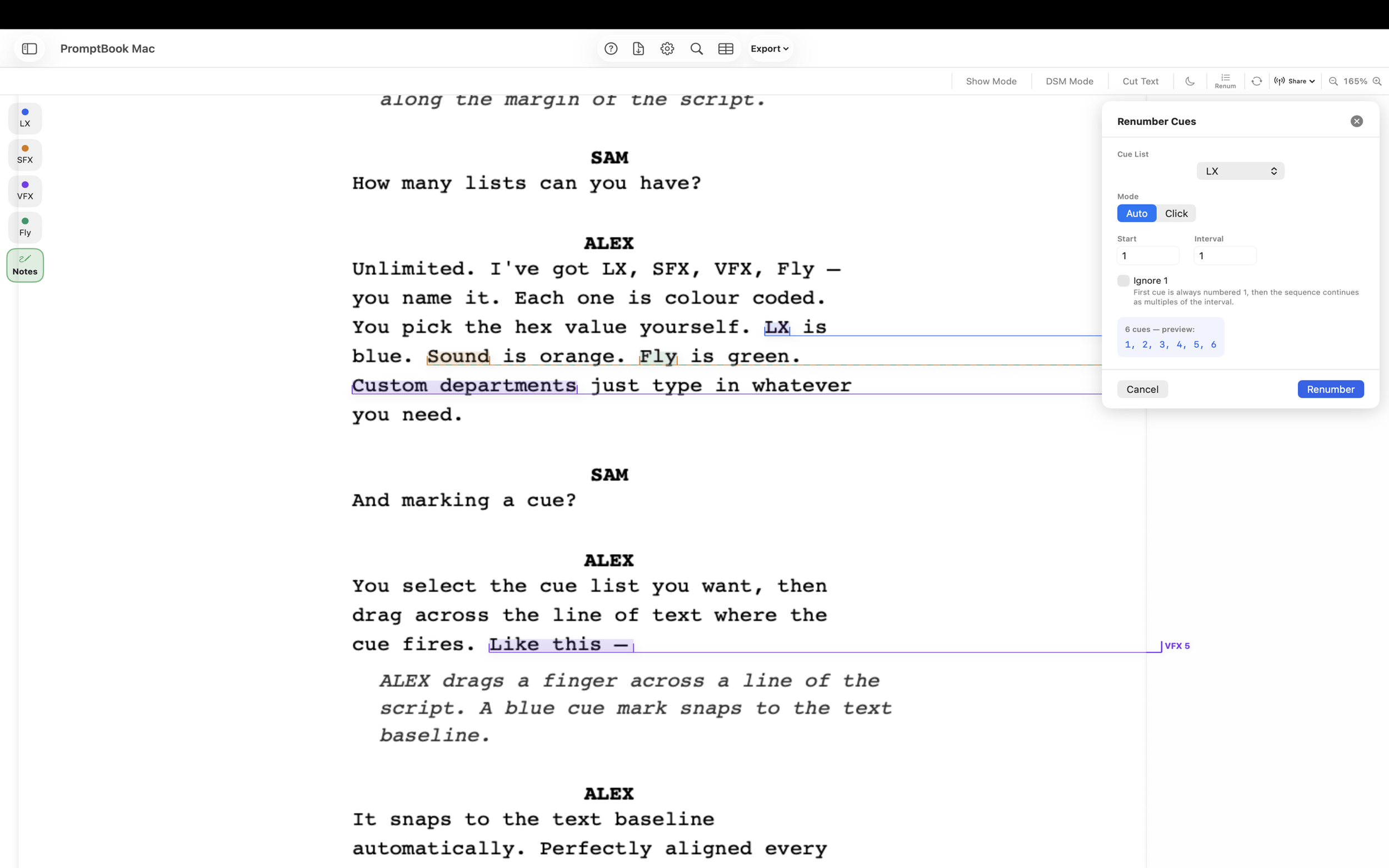Click the Renum toolbar icon
The image size is (1389, 868).
[1225, 81]
